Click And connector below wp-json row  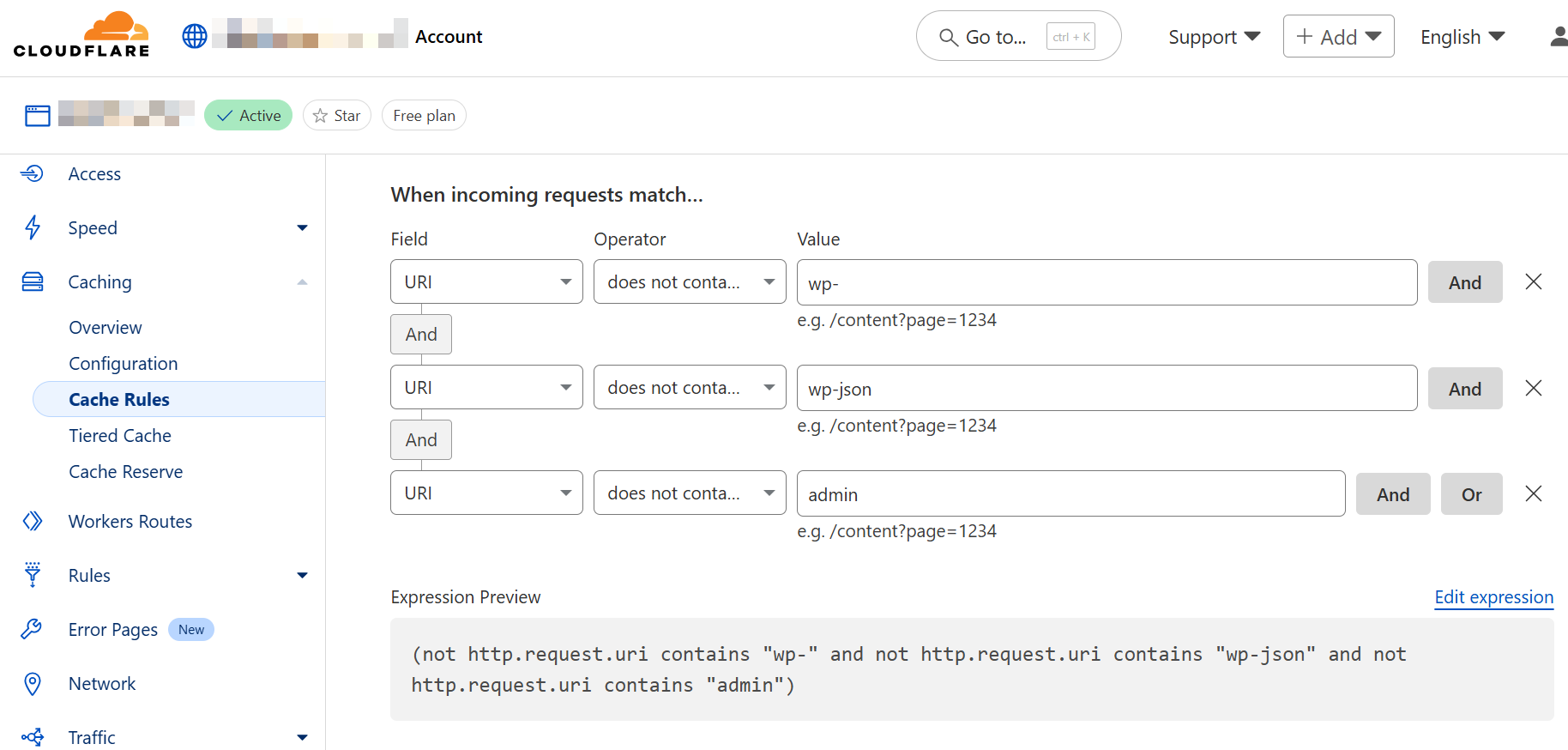point(421,440)
